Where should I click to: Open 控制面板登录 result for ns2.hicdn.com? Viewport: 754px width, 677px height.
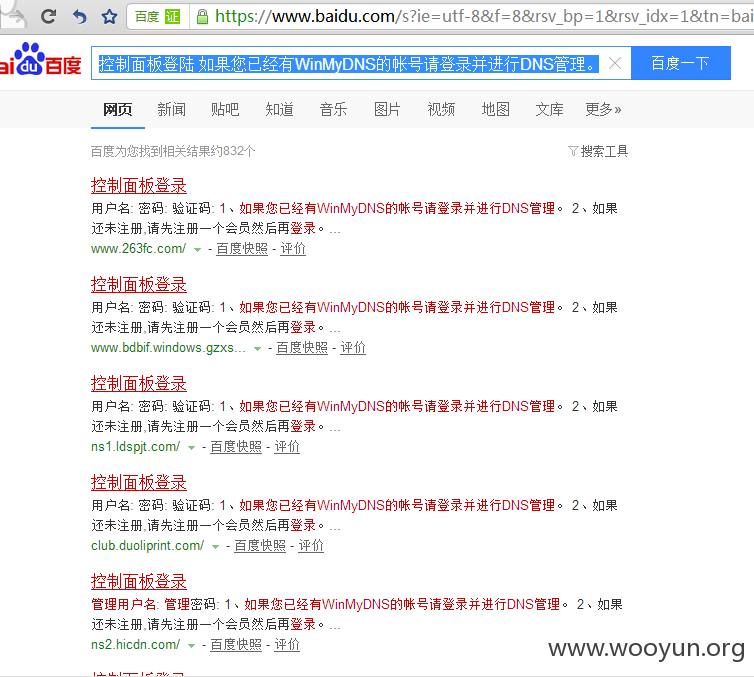138,582
